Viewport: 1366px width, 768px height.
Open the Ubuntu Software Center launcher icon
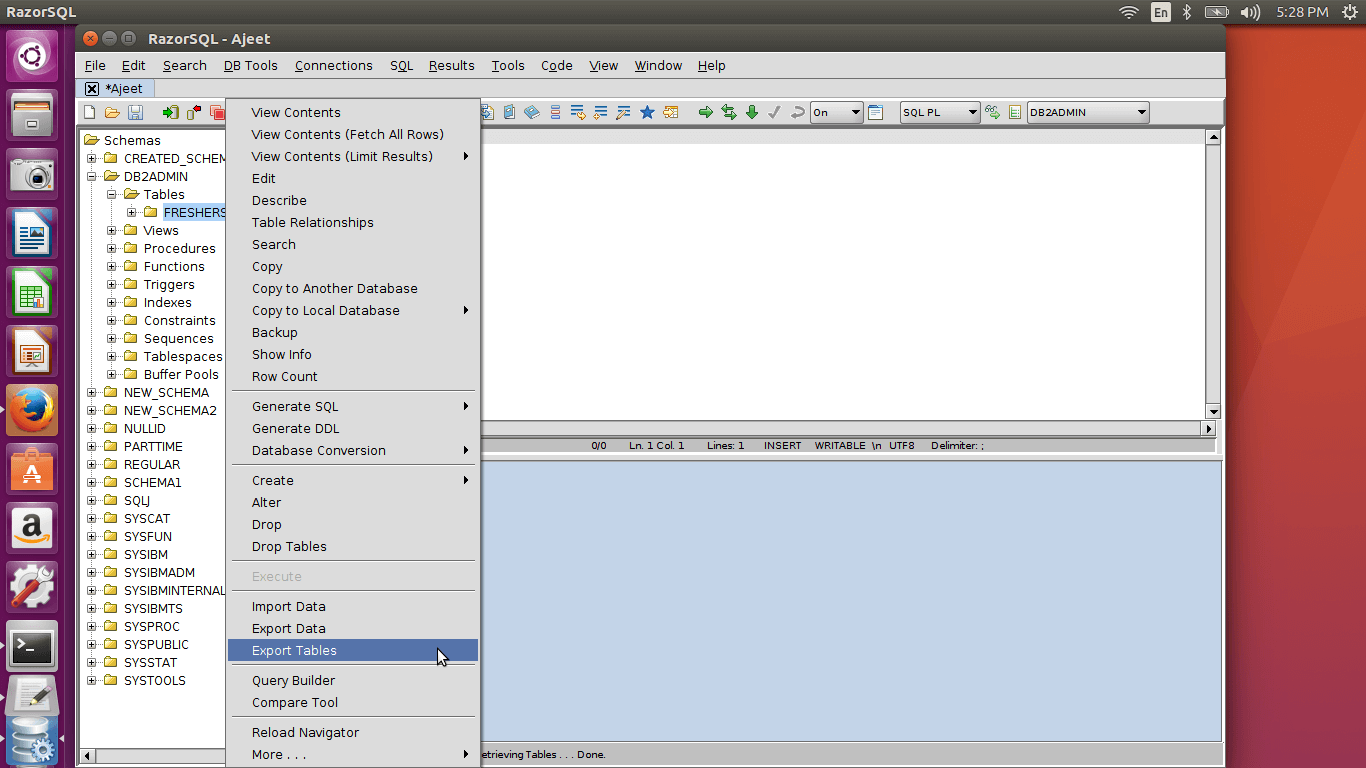(32, 469)
